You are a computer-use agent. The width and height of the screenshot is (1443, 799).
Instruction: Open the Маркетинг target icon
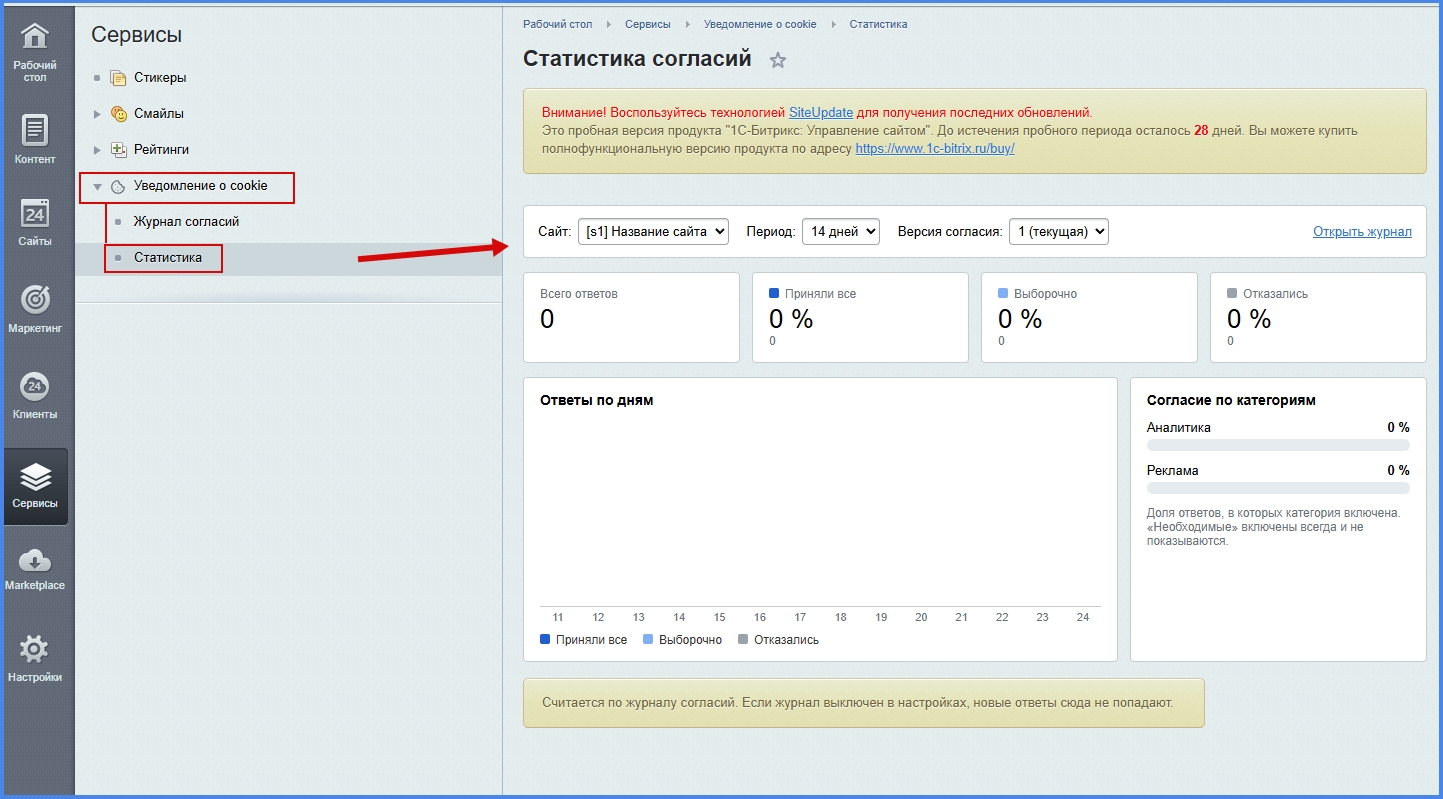tap(35, 299)
